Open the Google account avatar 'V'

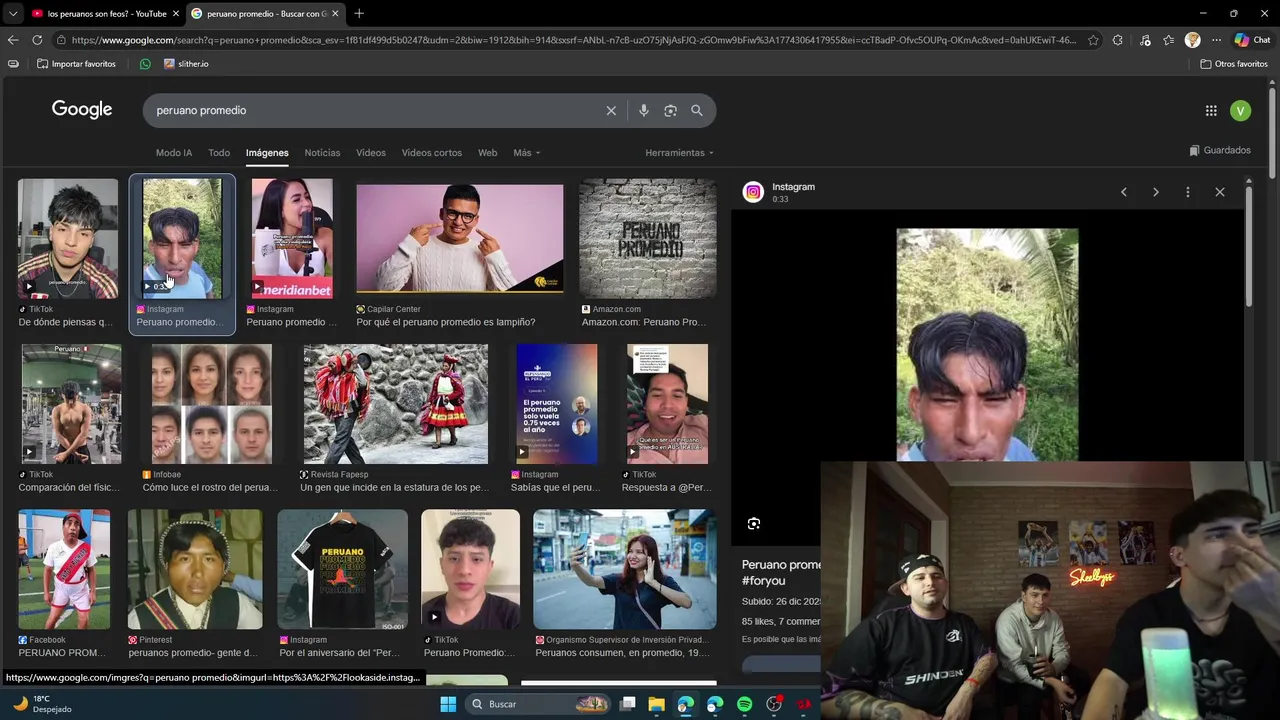pos(1240,111)
